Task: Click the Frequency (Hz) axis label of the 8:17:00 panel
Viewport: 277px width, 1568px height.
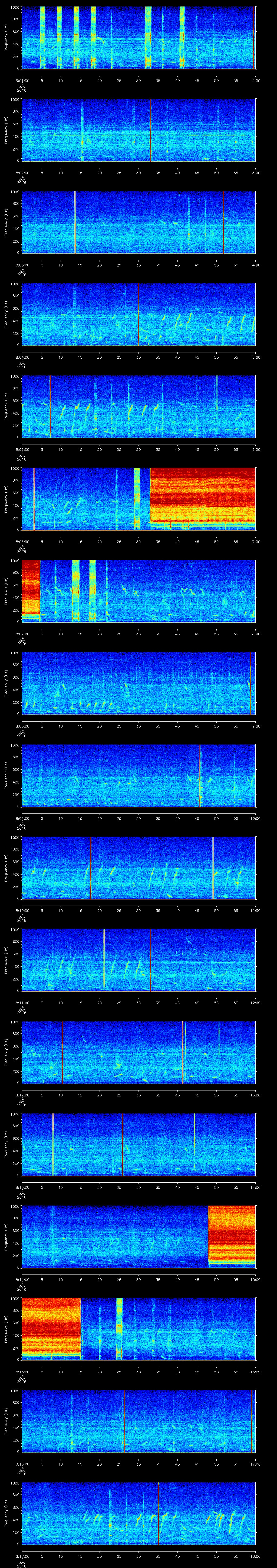Action: point(7,1514)
